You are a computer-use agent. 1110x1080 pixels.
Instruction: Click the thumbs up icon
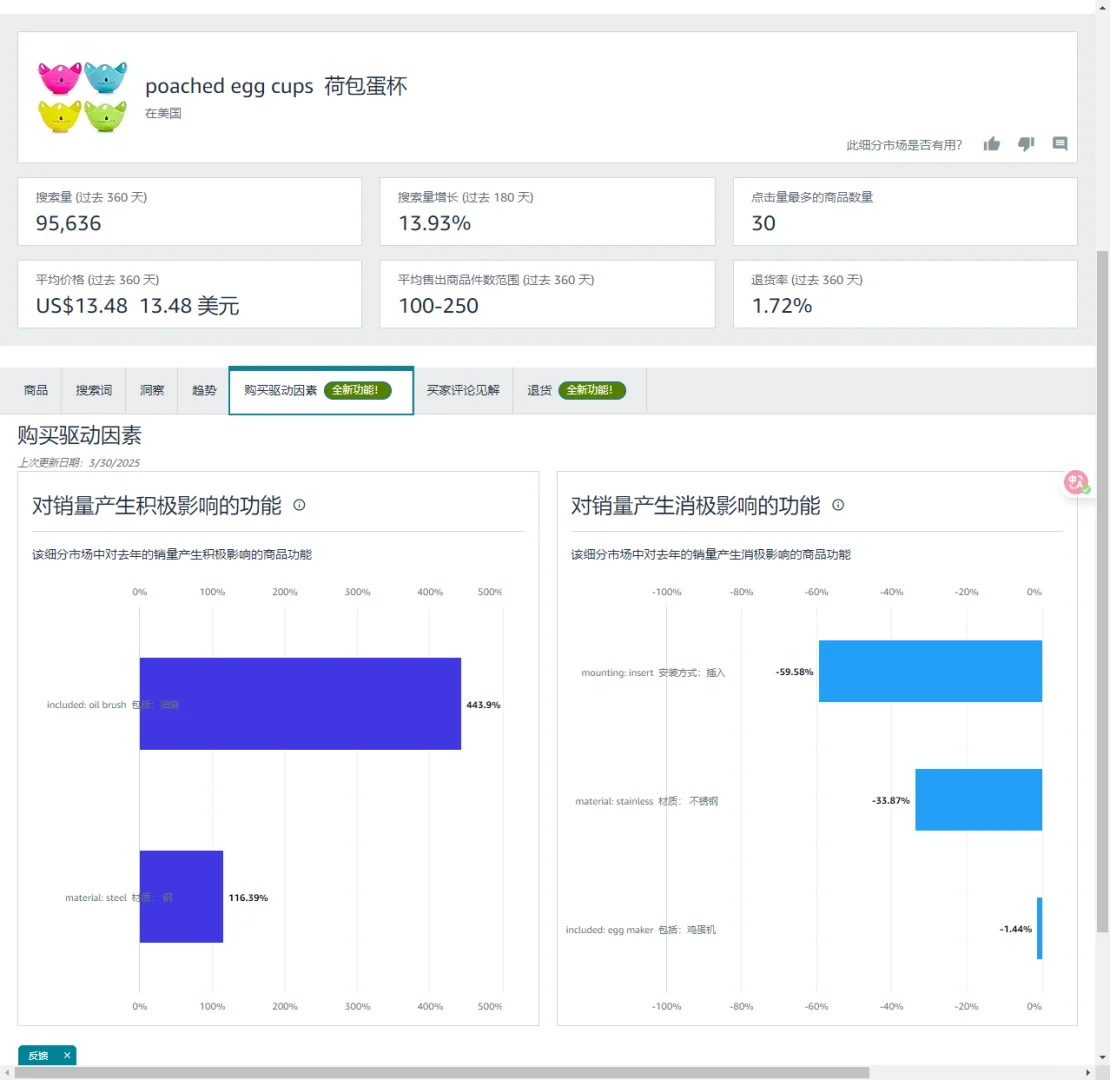pyautogui.click(x=992, y=144)
